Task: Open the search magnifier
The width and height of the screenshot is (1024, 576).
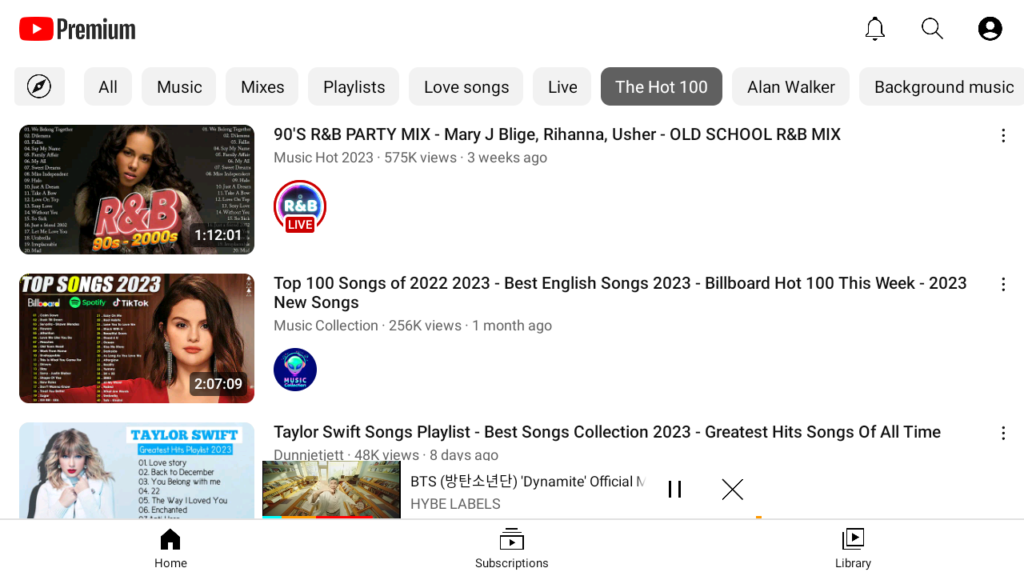Action: click(932, 29)
